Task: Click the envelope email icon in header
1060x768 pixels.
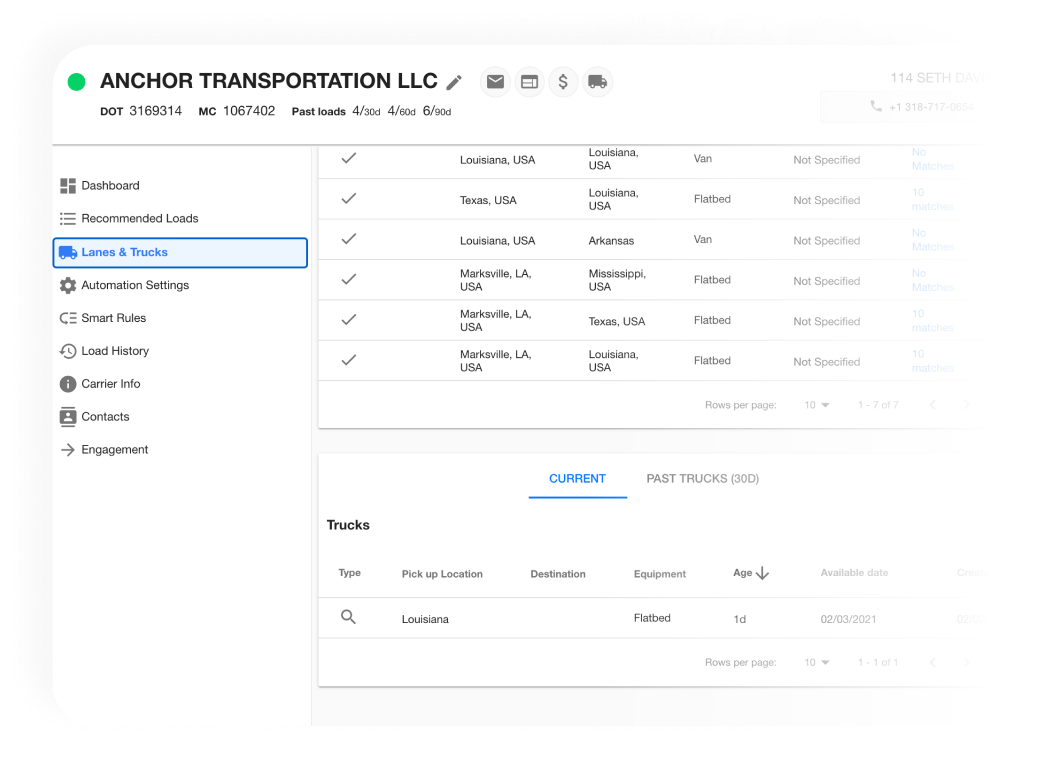Action: click(x=495, y=82)
